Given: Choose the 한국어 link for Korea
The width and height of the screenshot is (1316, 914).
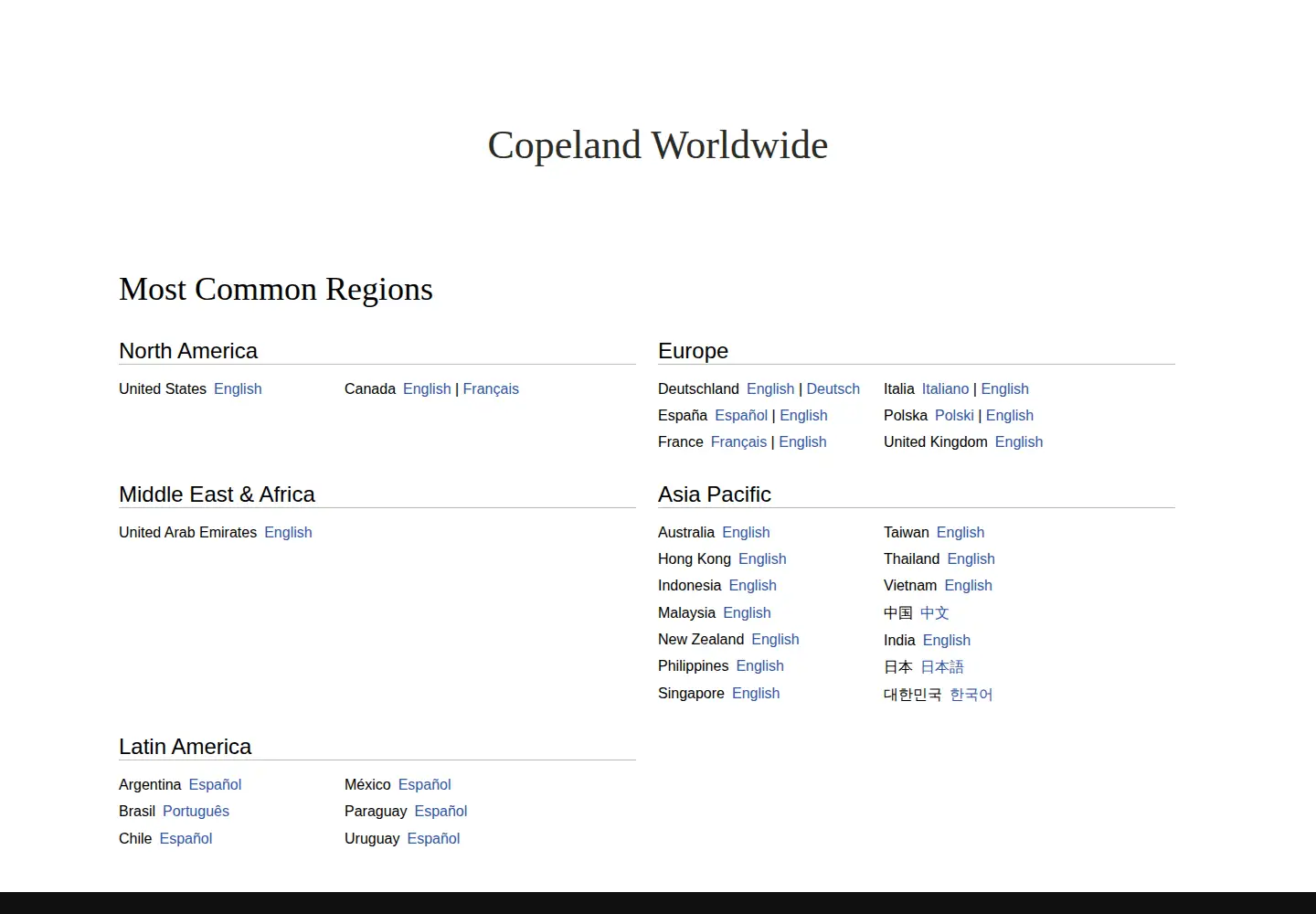Looking at the screenshot, I should [971, 694].
